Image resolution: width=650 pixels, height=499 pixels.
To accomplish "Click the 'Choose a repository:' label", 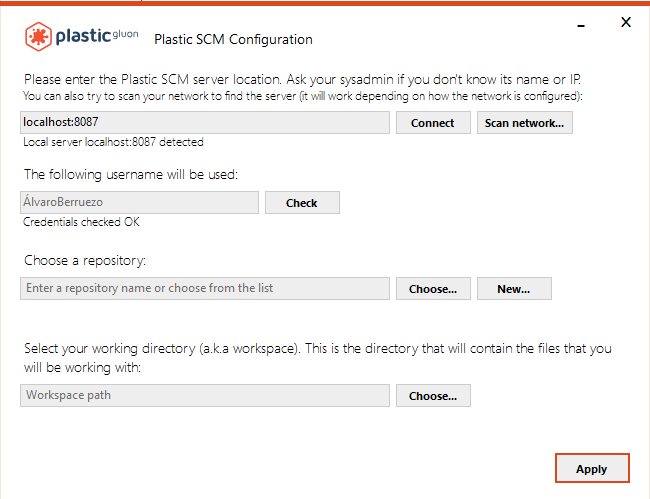I will point(85,261).
